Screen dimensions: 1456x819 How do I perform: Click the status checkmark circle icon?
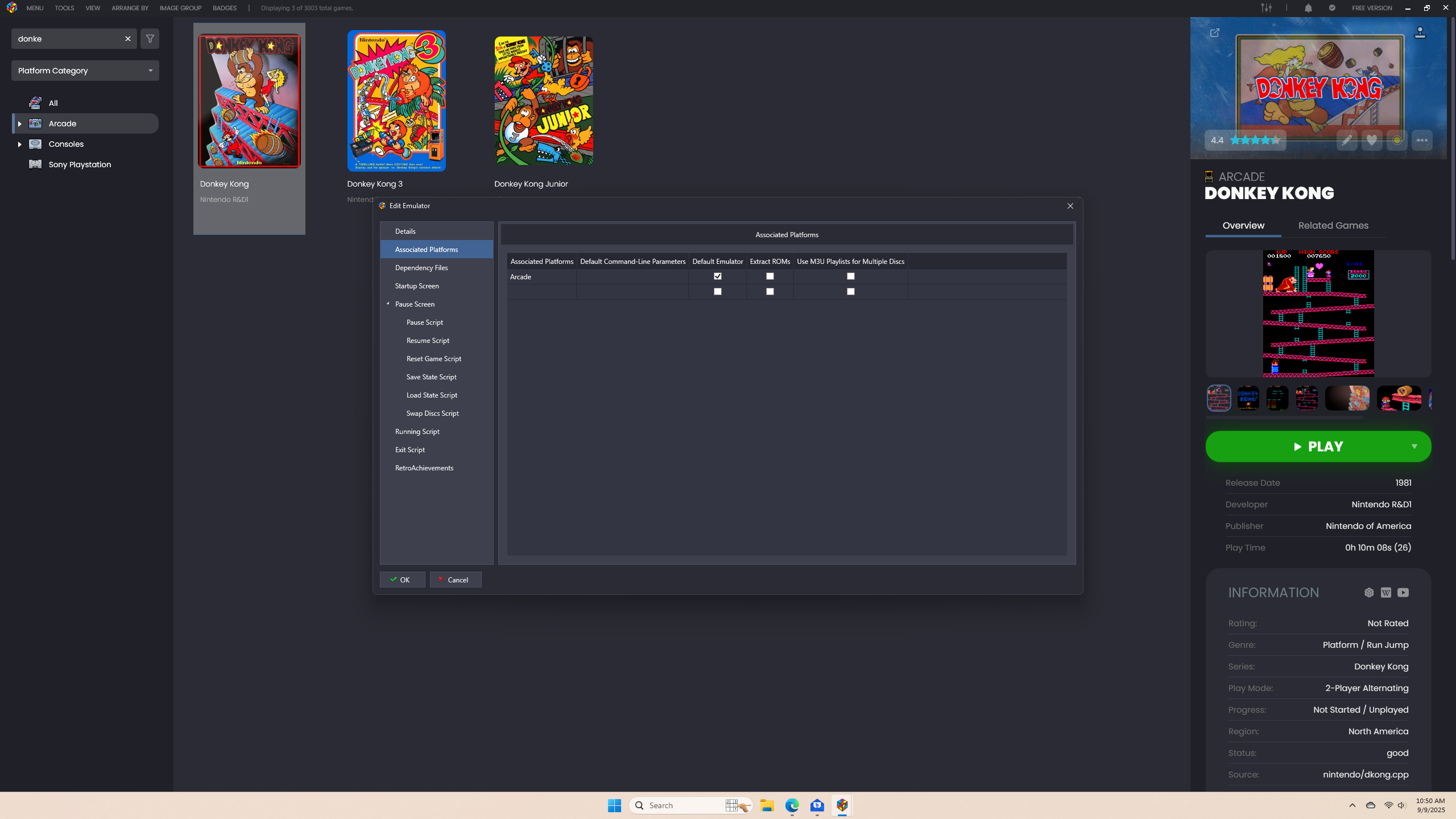[x=1332, y=8]
